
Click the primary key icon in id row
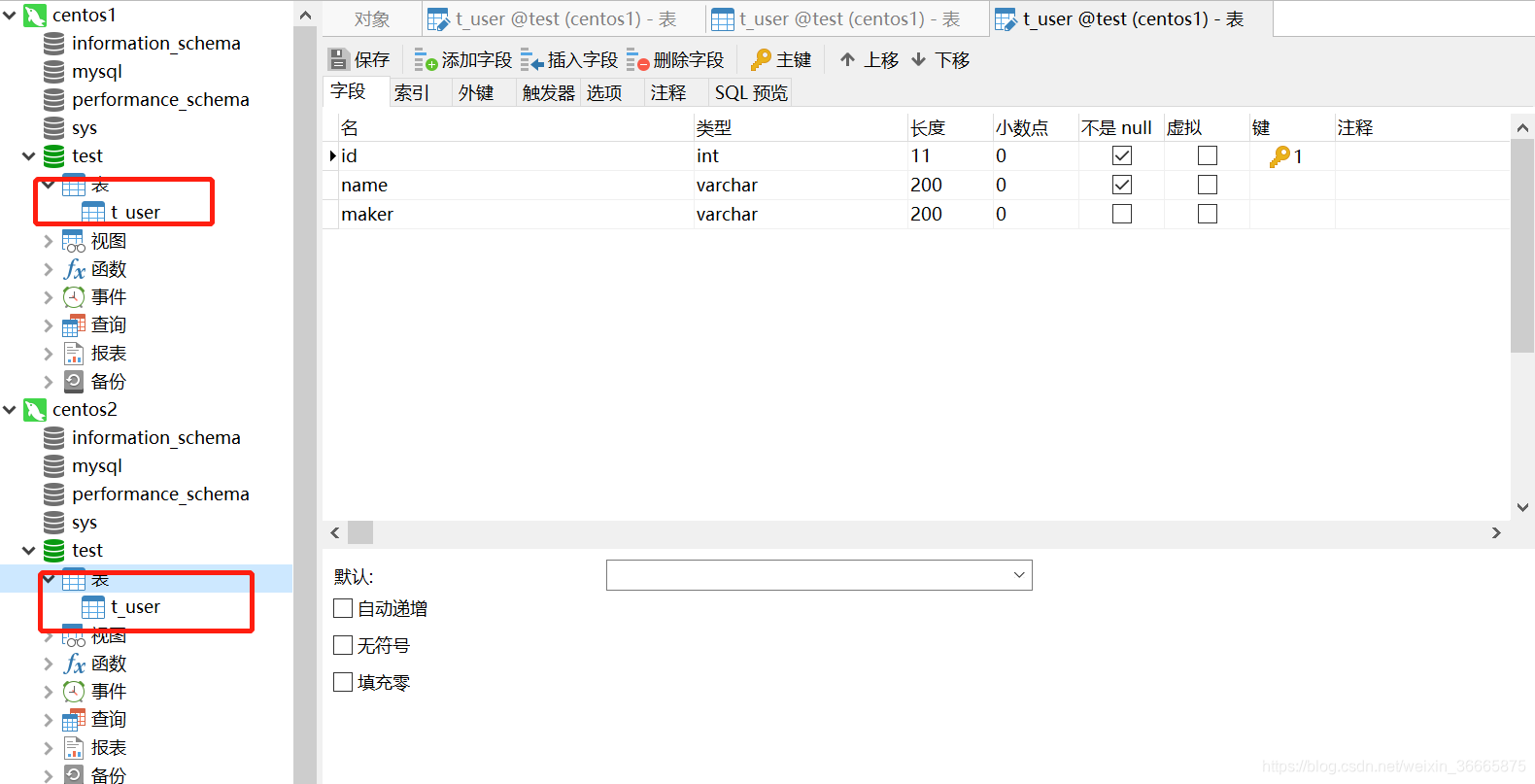(x=1279, y=155)
